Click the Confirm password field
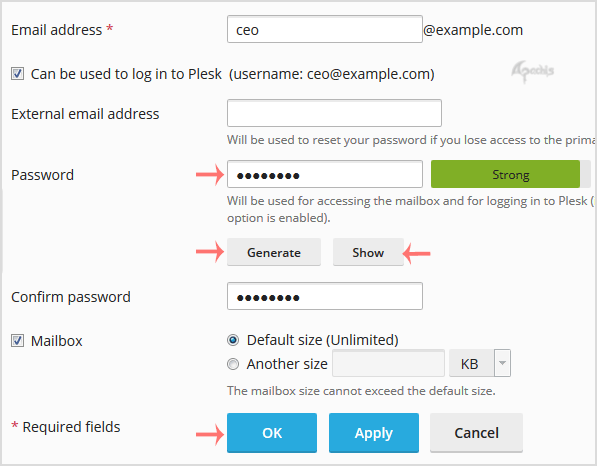The height and width of the screenshot is (466, 597). [325, 296]
